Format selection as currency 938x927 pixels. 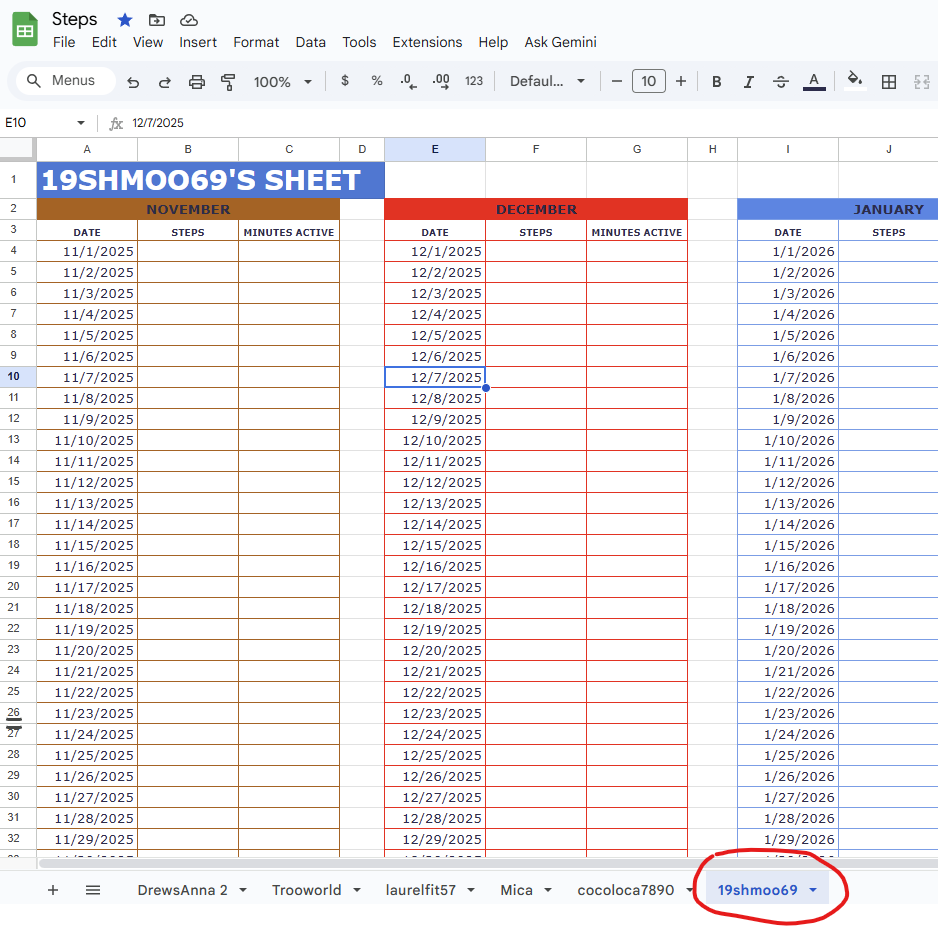pos(345,82)
